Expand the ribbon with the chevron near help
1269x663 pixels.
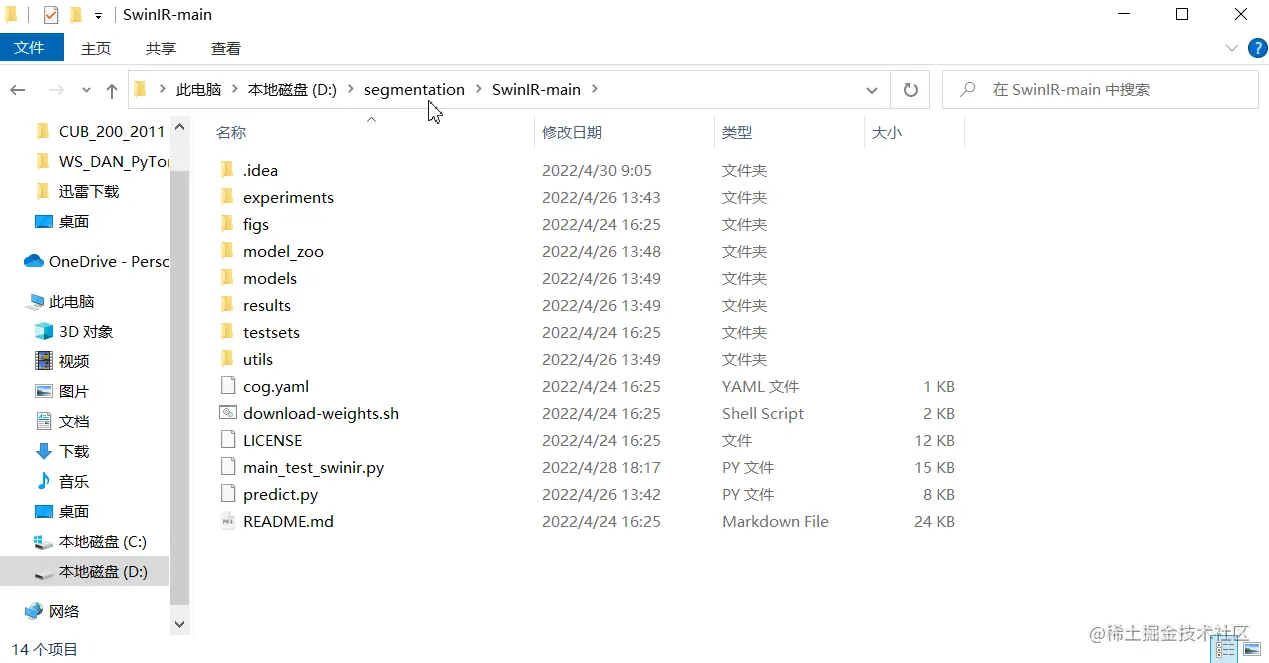click(1231, 47)
